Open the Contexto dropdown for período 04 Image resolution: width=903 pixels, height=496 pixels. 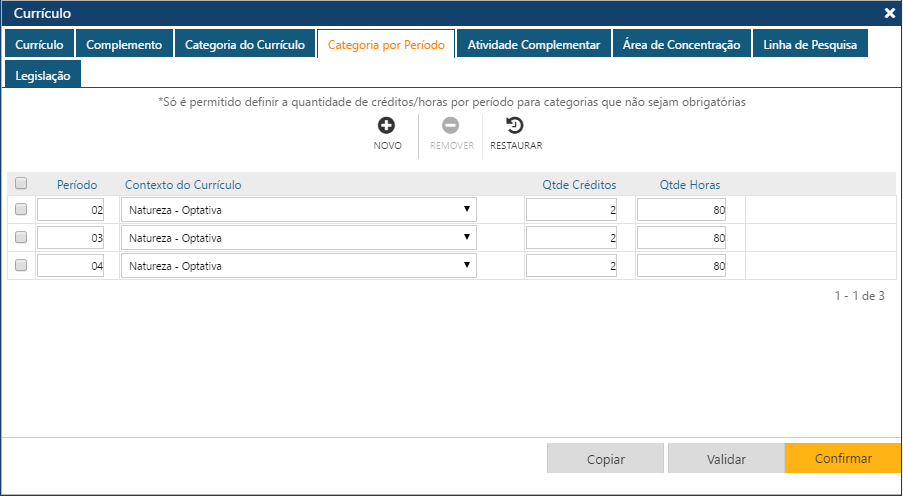tap(298, 266)
